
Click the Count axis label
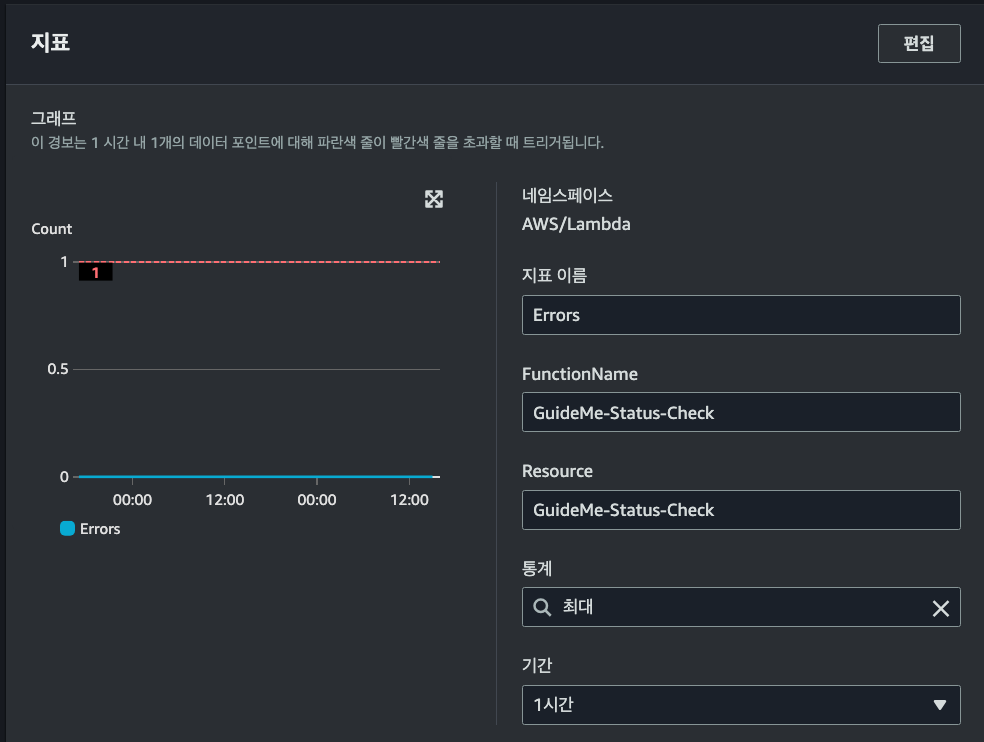click(x=51, y=229)
